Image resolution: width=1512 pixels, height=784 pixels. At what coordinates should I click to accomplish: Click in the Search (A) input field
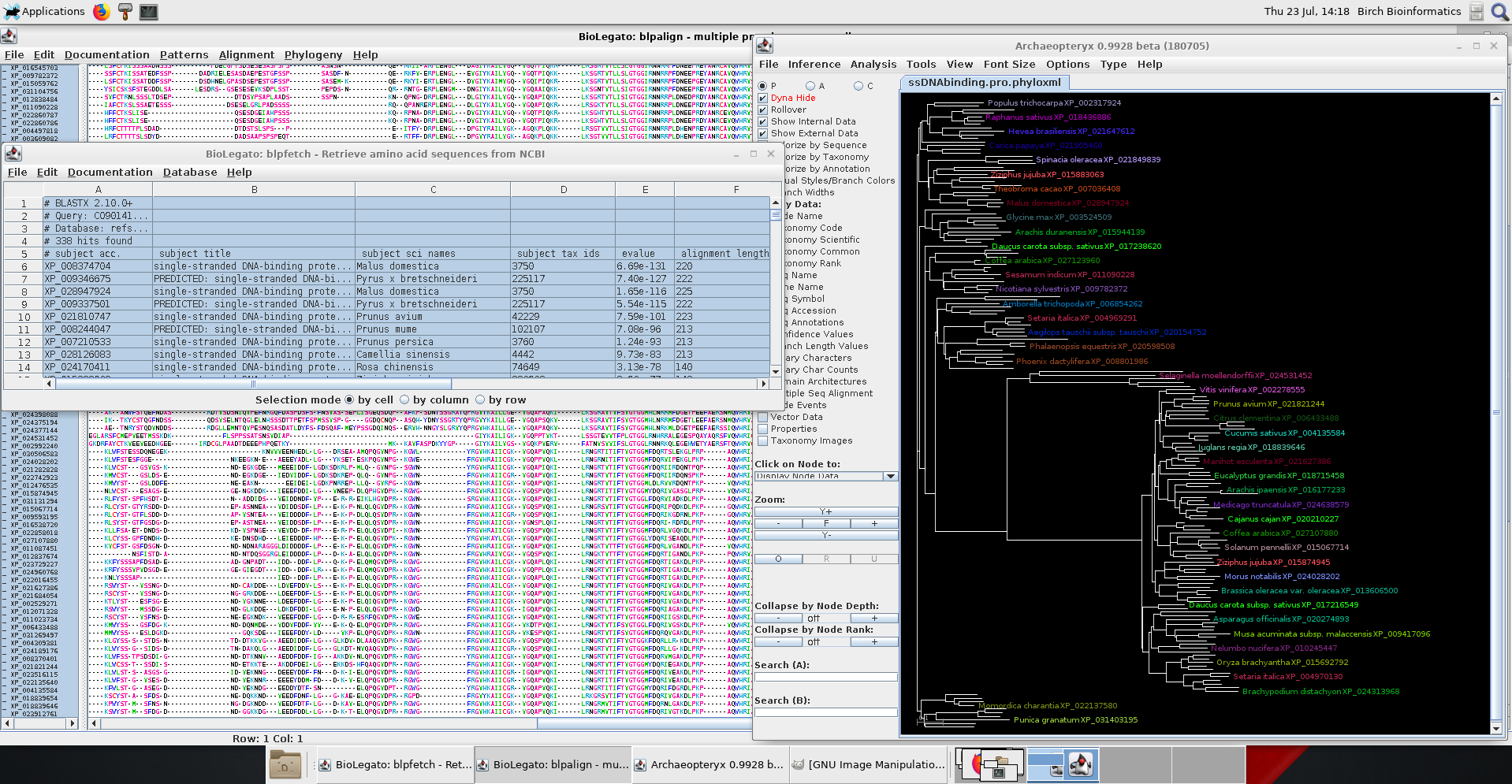(x=826, y=677)
